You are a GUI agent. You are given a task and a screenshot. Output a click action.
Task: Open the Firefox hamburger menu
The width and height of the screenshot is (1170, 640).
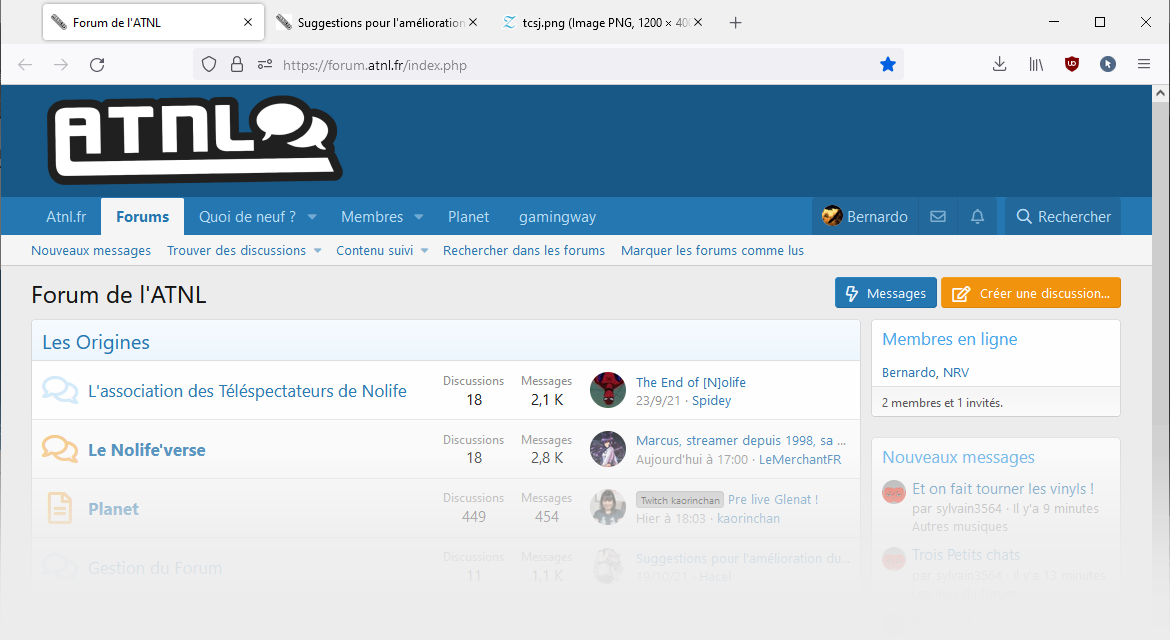1144,65
